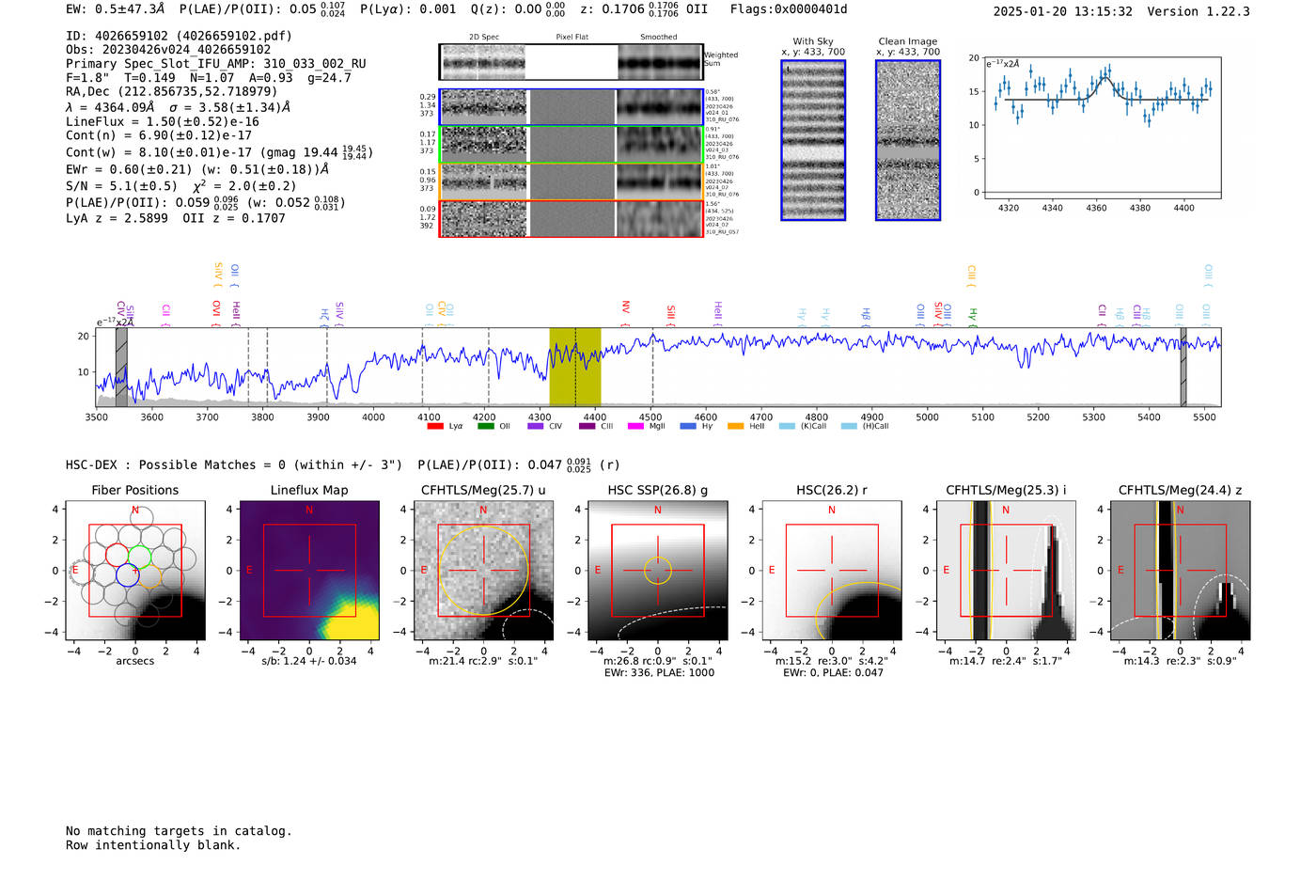
Task: Click the With Sky image strip
Action: click(x=813, y=140)
